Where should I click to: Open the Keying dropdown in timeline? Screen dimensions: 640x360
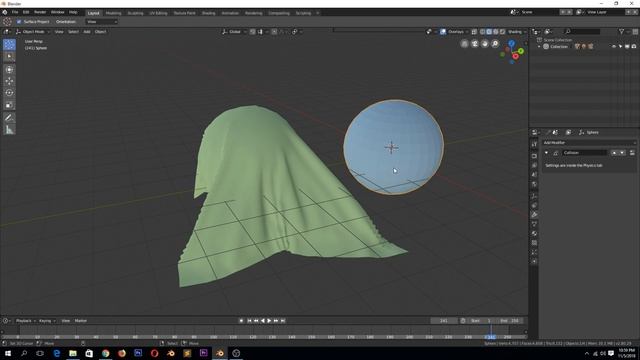(x=47, y=321)
